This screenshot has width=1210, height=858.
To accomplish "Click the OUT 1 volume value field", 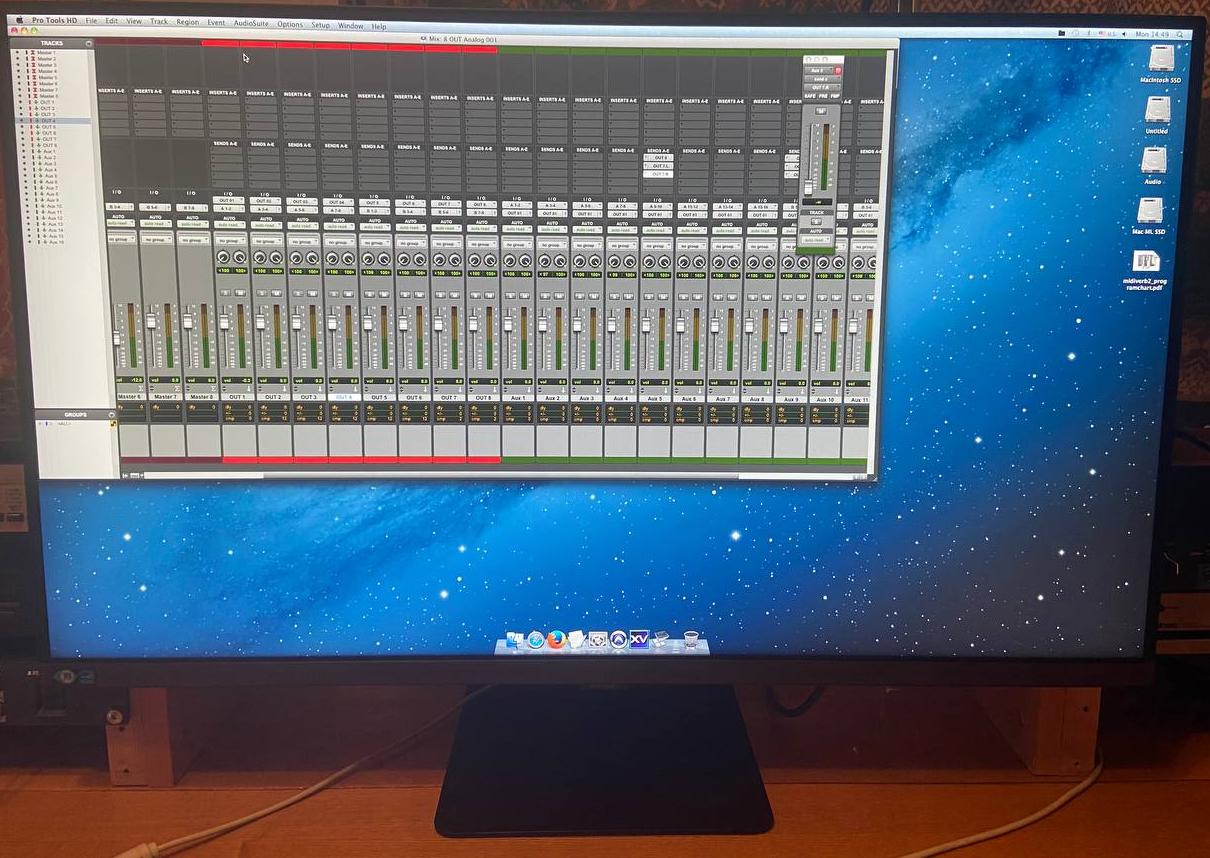I will tap(237, 381).
